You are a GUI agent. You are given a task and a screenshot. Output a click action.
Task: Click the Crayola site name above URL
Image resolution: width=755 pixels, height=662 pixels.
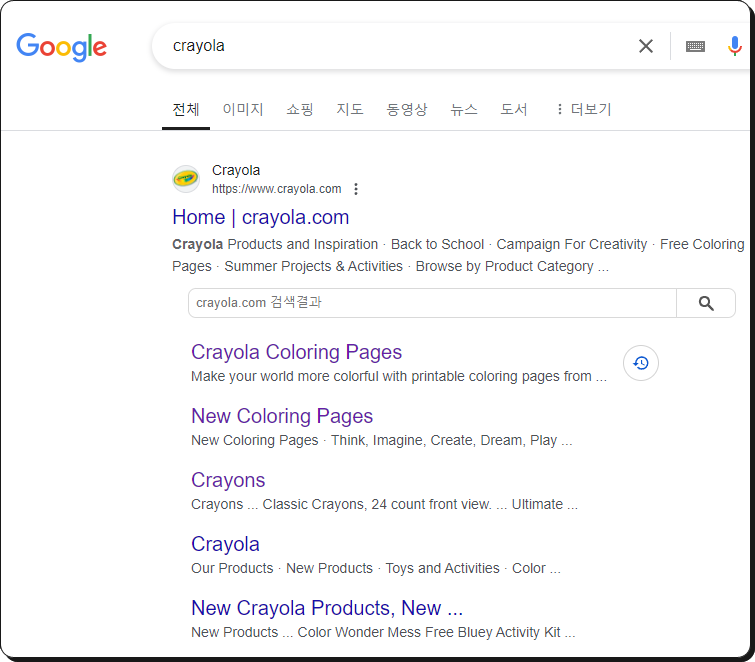tap(235, 170)
